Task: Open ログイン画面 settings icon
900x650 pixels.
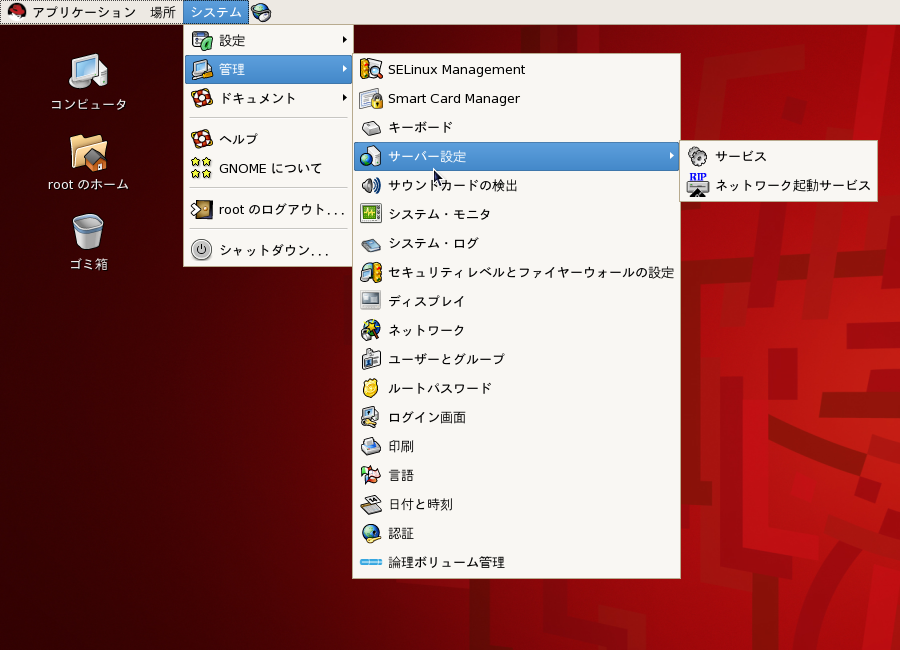Action: click(x=370, y=417)
